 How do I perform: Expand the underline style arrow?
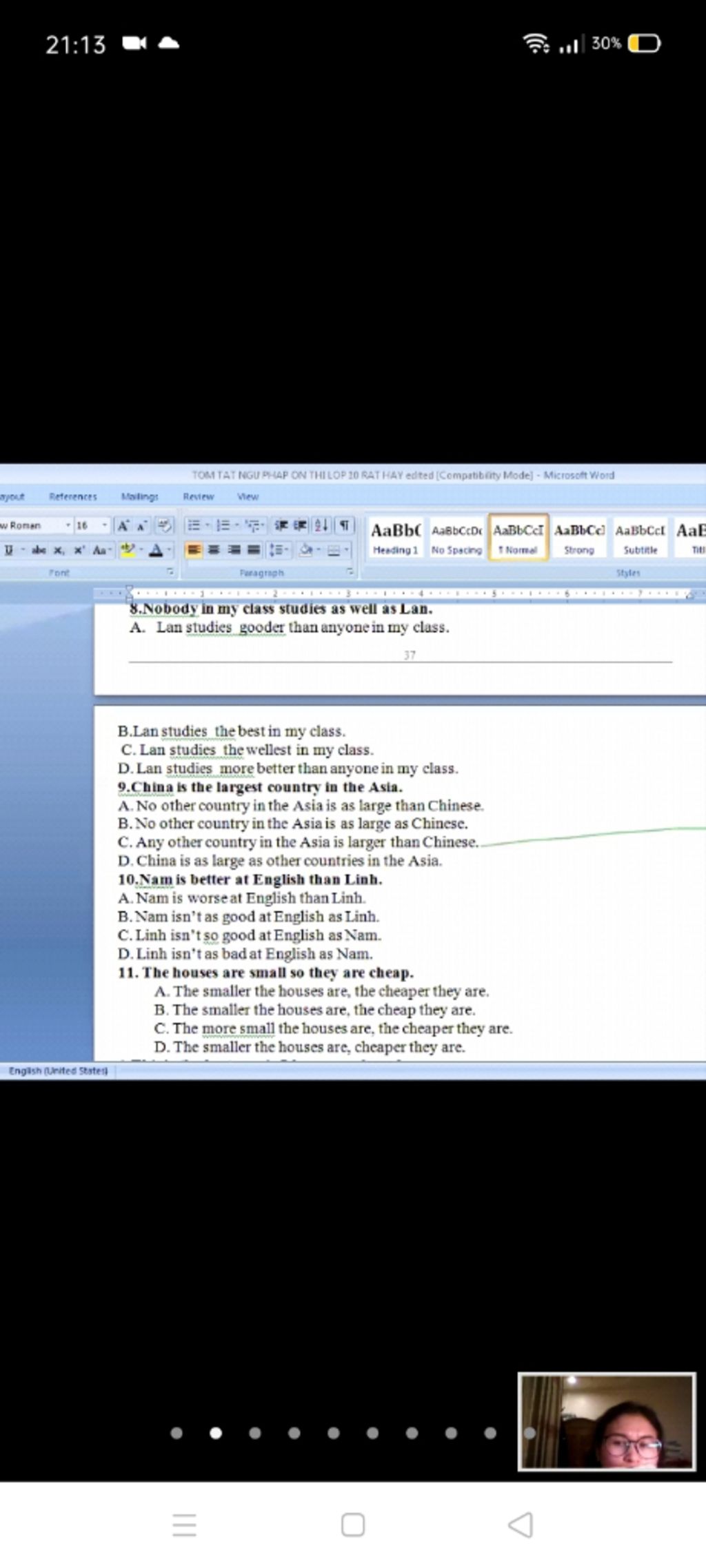coord(22,550)
